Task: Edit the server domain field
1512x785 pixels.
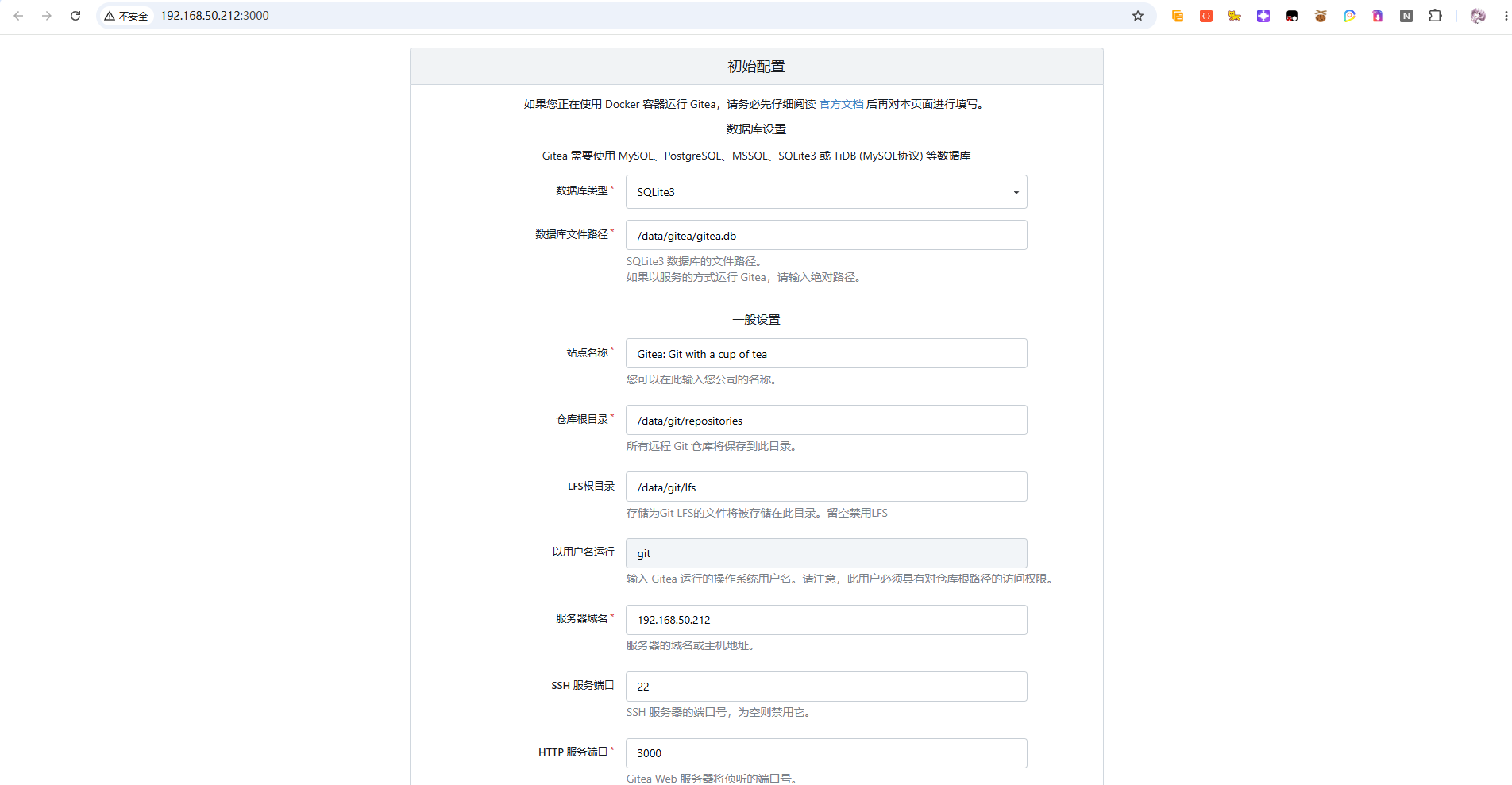Action: (826, 620)
